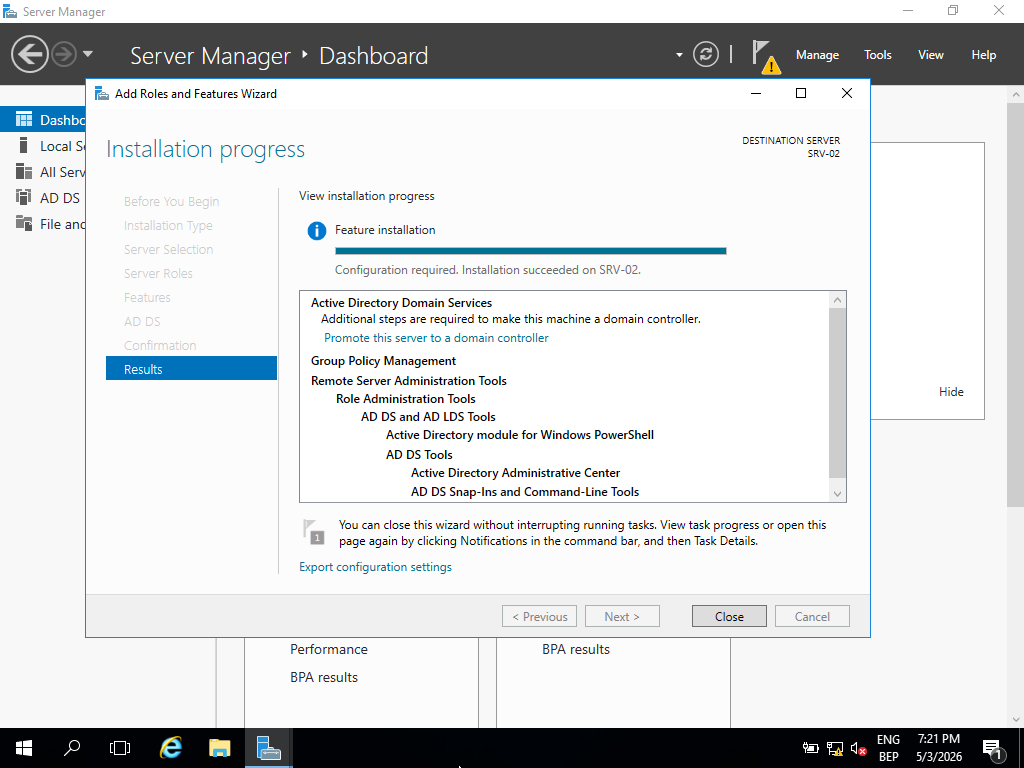Maximize the Add Roles and Features Wizard

click(x=801, y=93)
